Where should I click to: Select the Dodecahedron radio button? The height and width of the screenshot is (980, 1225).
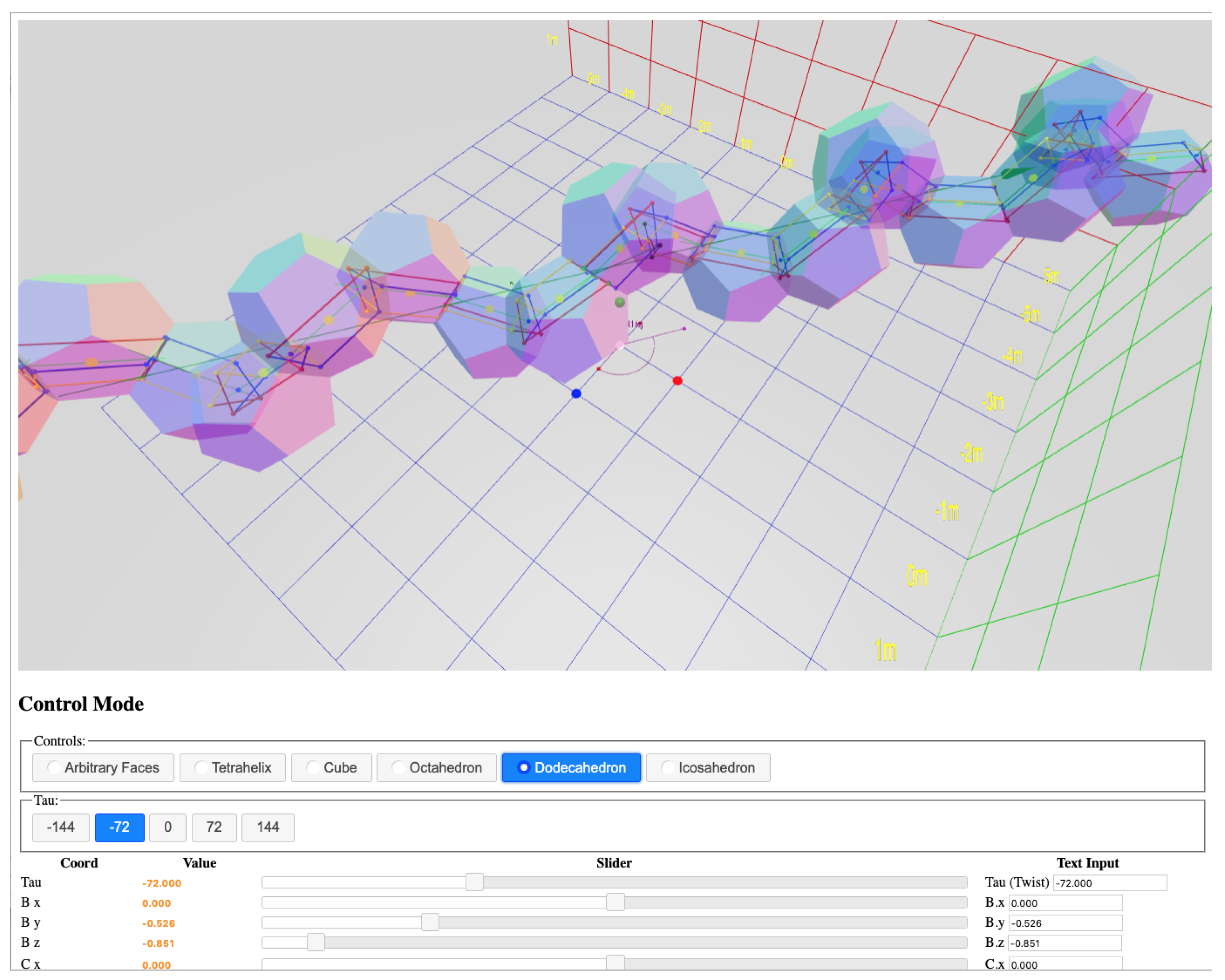click(571, 768)
